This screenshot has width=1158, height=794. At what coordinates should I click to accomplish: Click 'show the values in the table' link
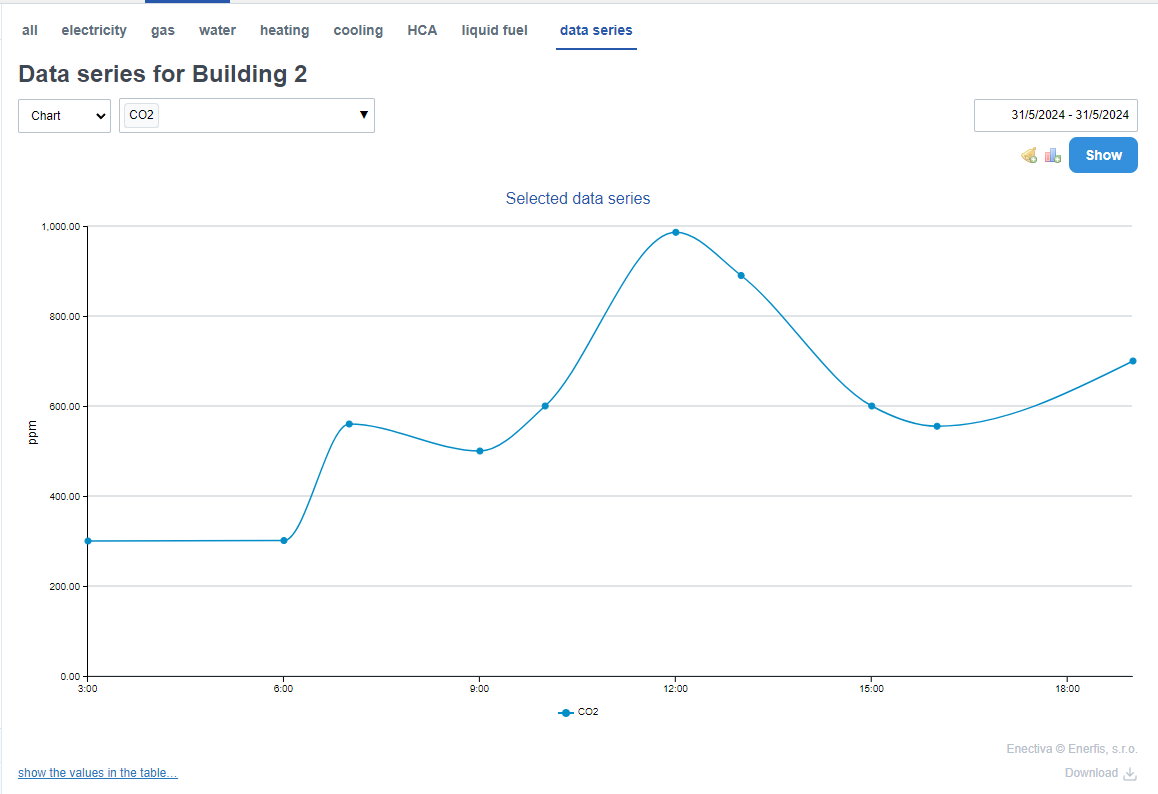click(98, 773)
